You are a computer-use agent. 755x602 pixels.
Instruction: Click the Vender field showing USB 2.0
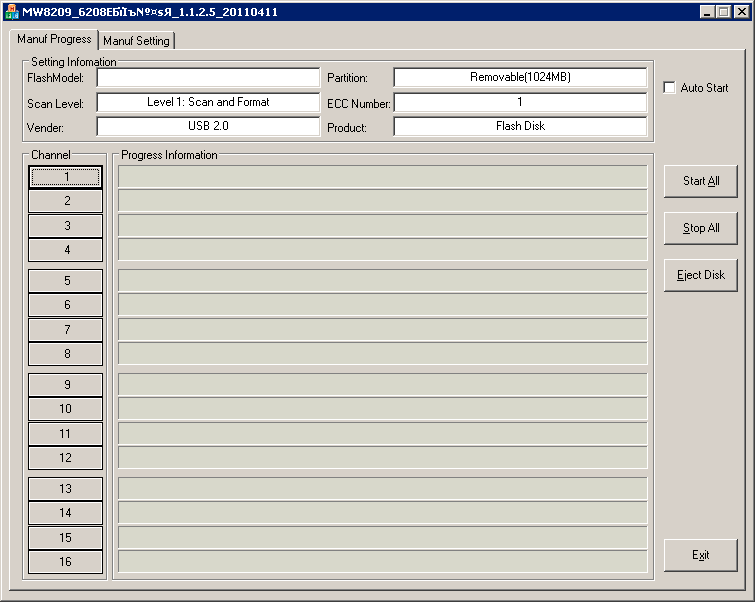pos(208,126)
